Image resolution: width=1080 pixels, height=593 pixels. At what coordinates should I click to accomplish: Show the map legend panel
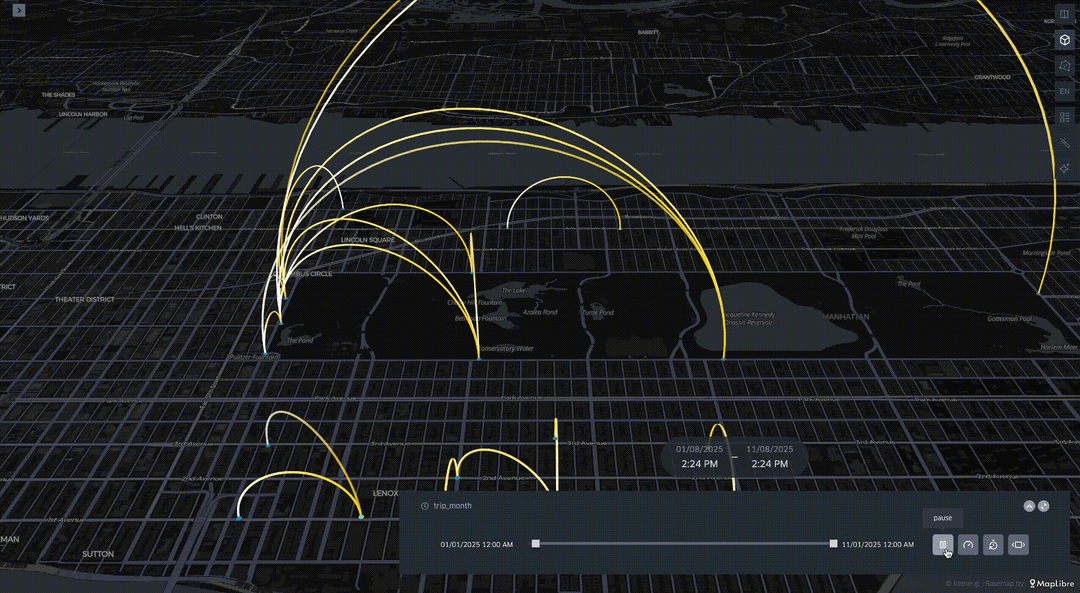[1064, 117]
